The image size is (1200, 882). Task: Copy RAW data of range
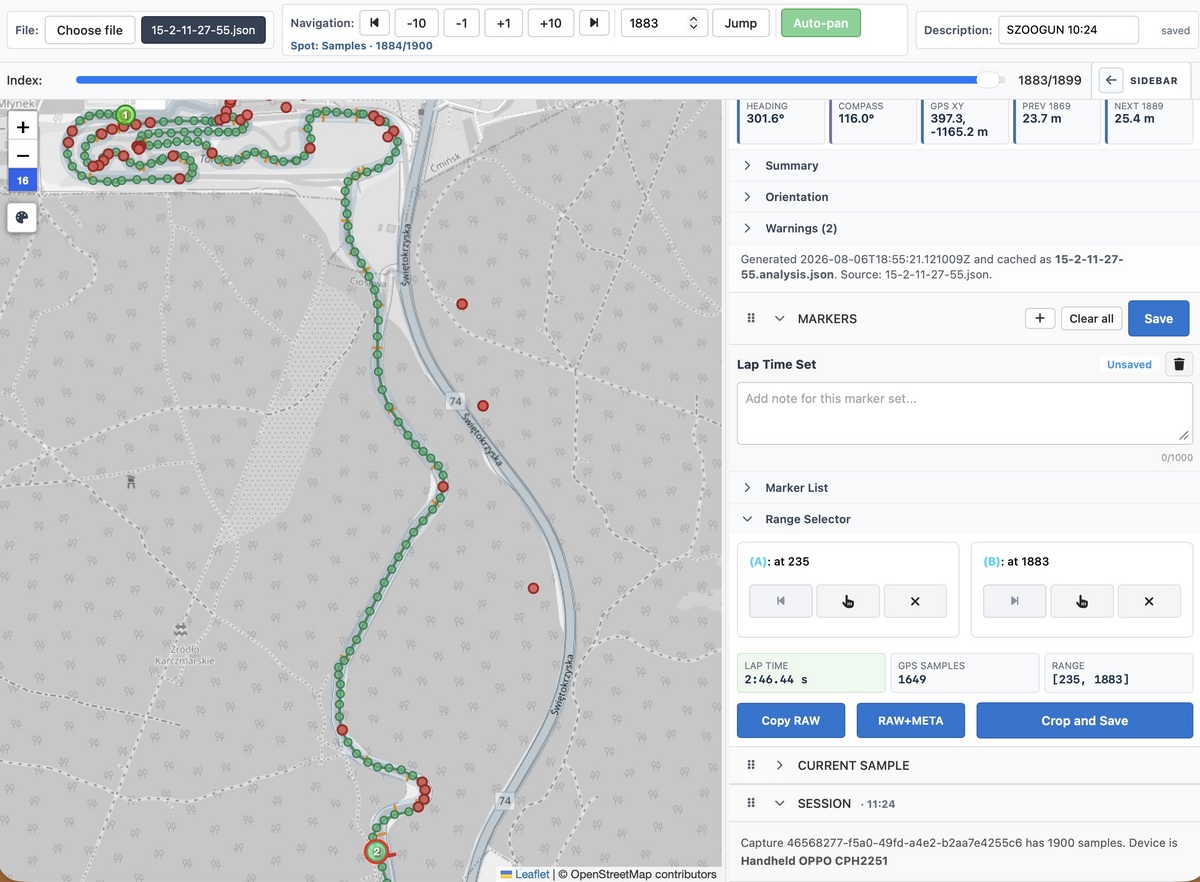coord(791,720)
